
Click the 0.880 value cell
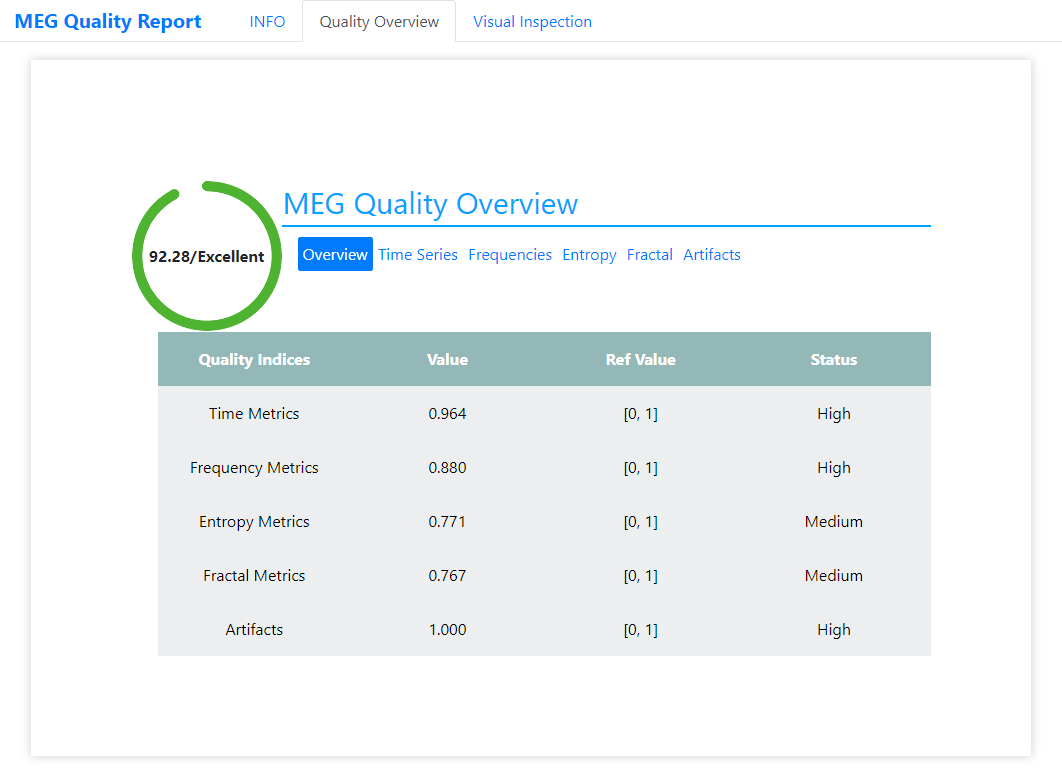tap(447, 467)
